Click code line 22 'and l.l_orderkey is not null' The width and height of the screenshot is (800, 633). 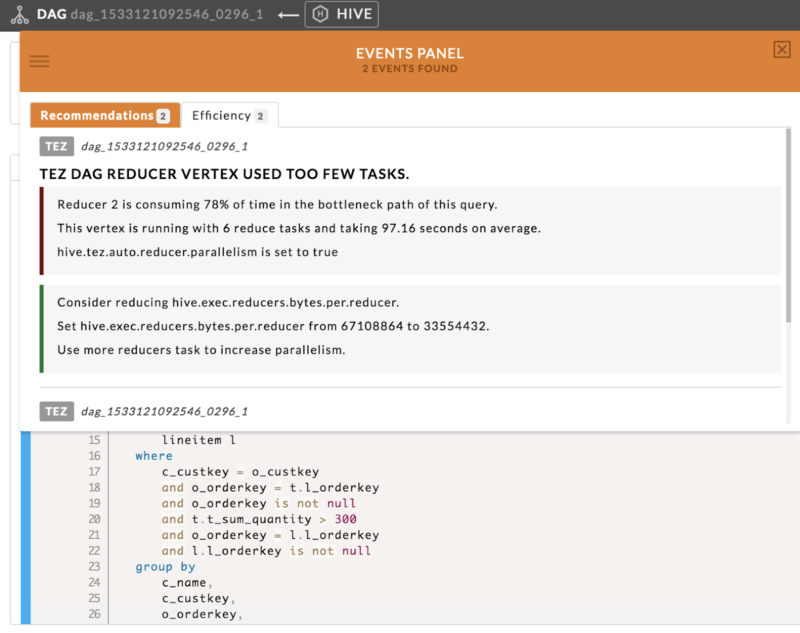pyautogui.click(x=266, y=551)
